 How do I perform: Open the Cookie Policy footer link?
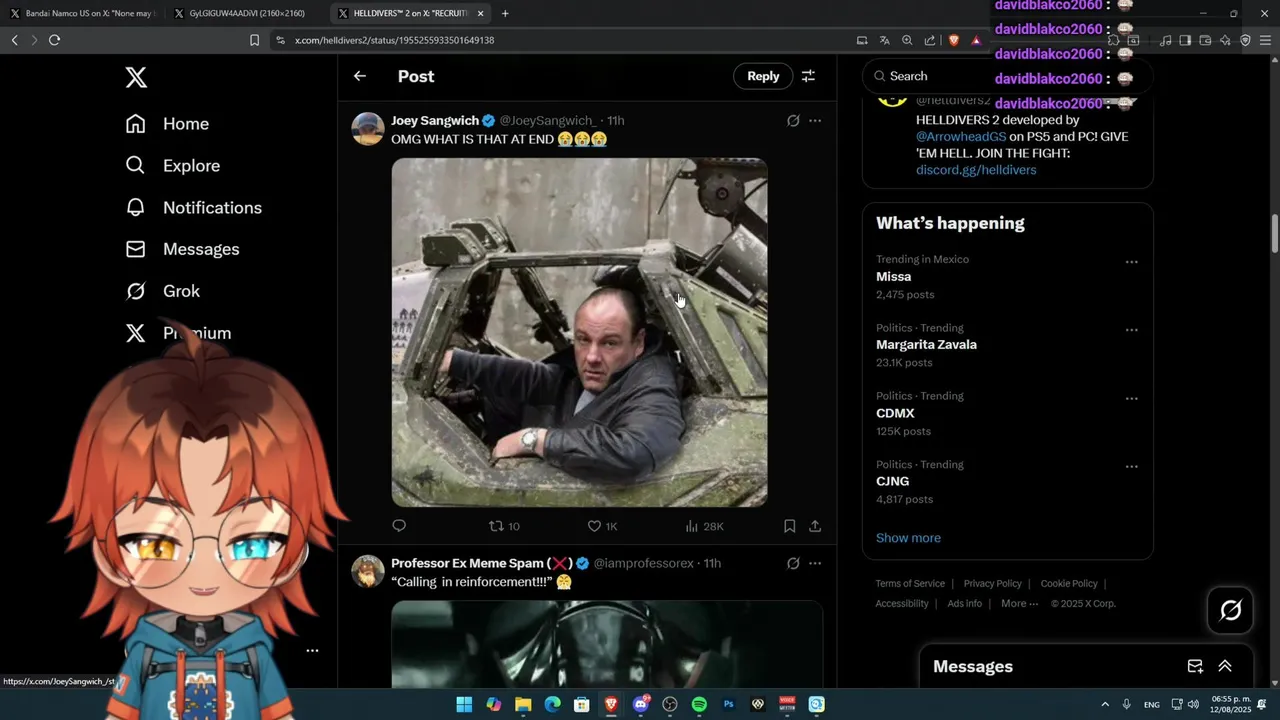[x=1069, y=584]
